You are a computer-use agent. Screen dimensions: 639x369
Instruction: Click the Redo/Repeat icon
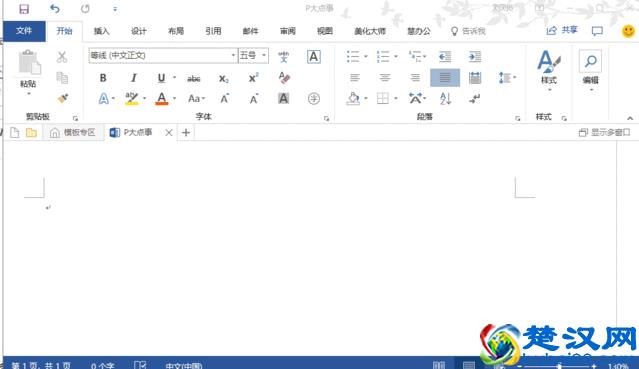coord(85,9)
